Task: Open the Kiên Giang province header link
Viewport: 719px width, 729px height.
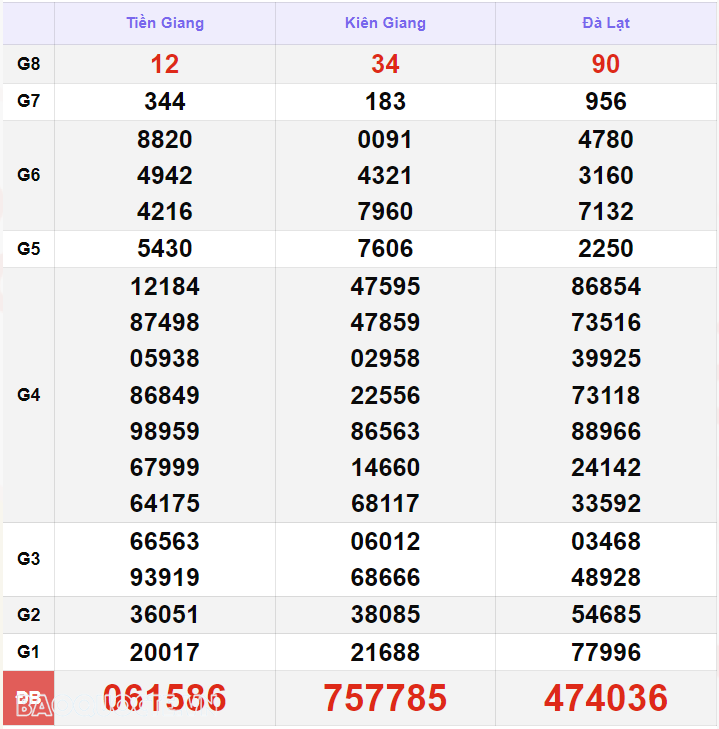Action: coord(385,23)
